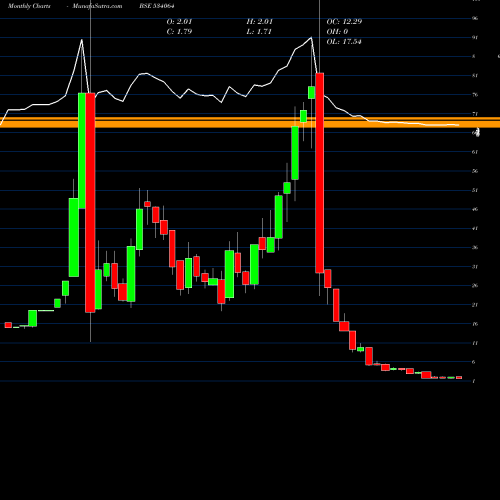Screen dimensions: 500x500
Task: Click the 'OC: 12.29' readout
Action: [x=344, y=22]
